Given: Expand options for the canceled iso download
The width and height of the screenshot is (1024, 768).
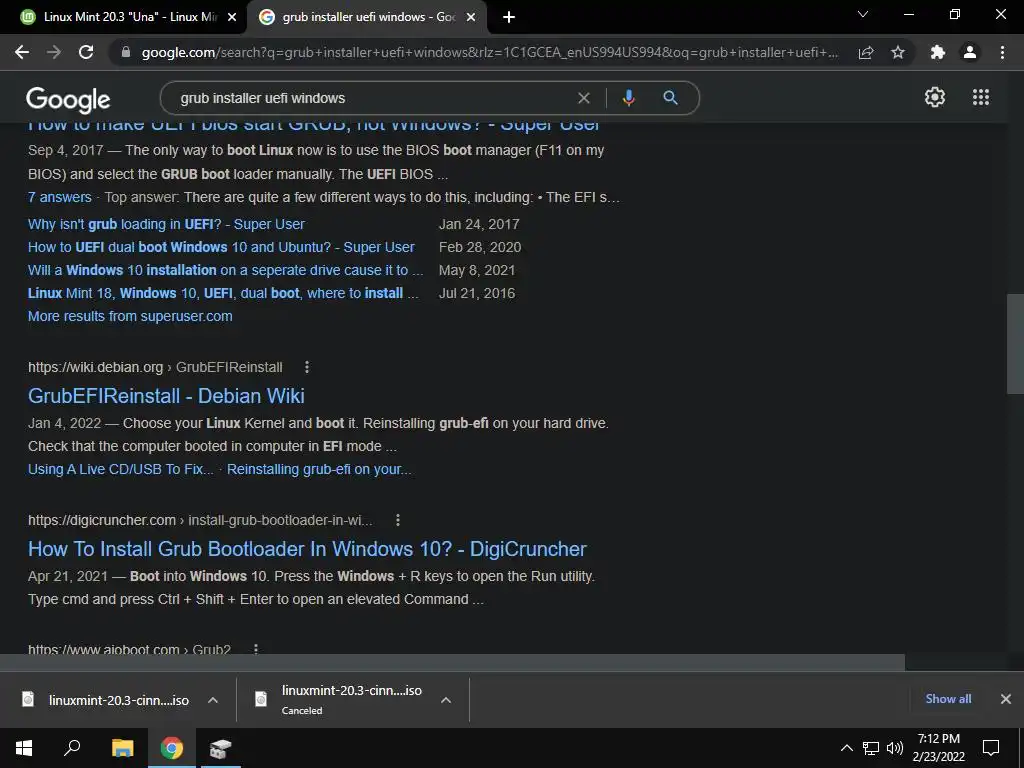Looking at the screenshot, I should (x=446, y=700).
